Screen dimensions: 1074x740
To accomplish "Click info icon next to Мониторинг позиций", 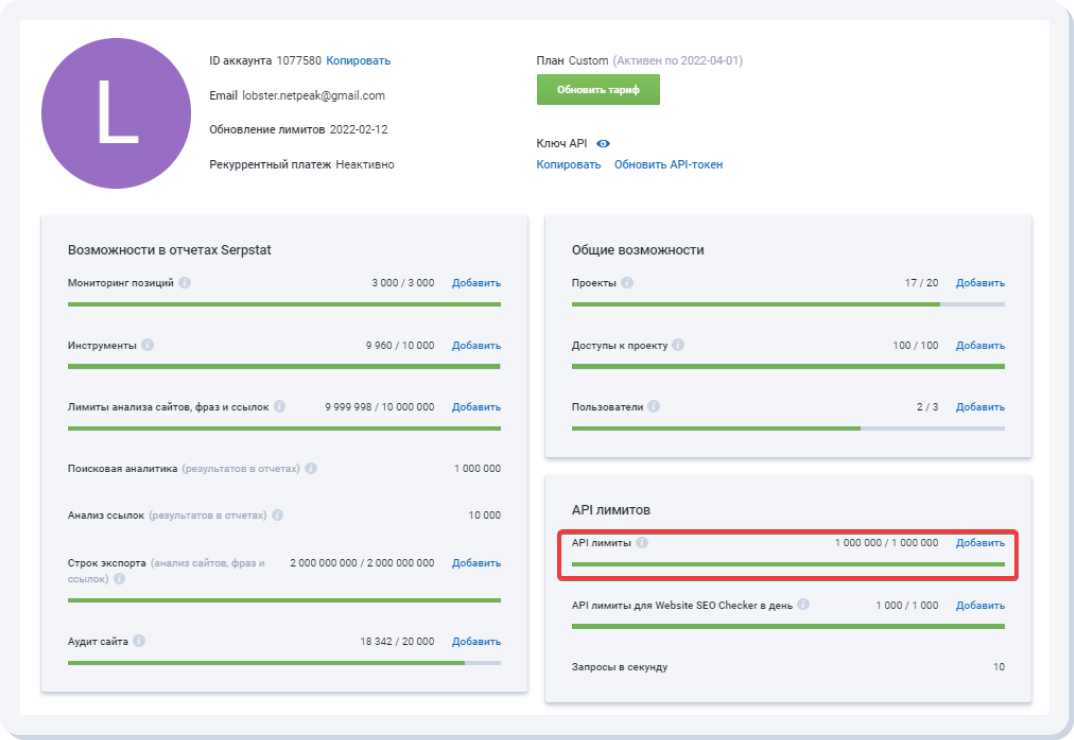I will 185,283.
